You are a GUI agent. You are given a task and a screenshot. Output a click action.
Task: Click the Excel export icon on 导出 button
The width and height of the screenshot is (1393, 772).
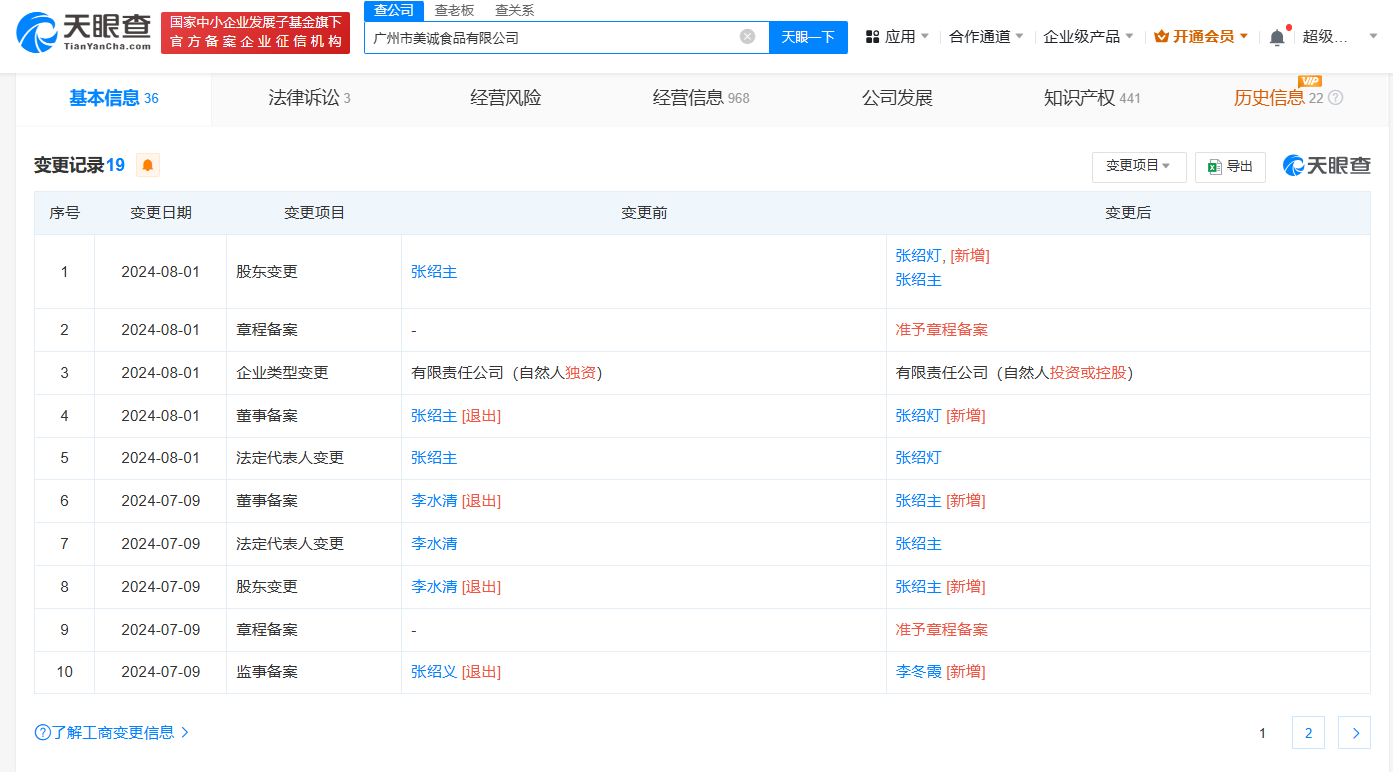pyautogui.click(x=1214, y=166)
